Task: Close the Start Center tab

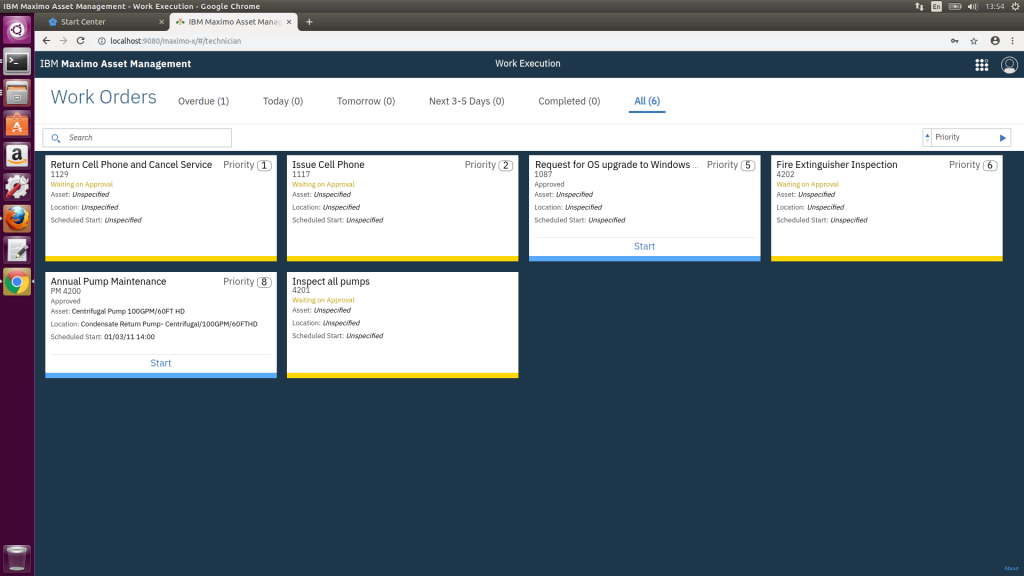Action: point(161,22)
